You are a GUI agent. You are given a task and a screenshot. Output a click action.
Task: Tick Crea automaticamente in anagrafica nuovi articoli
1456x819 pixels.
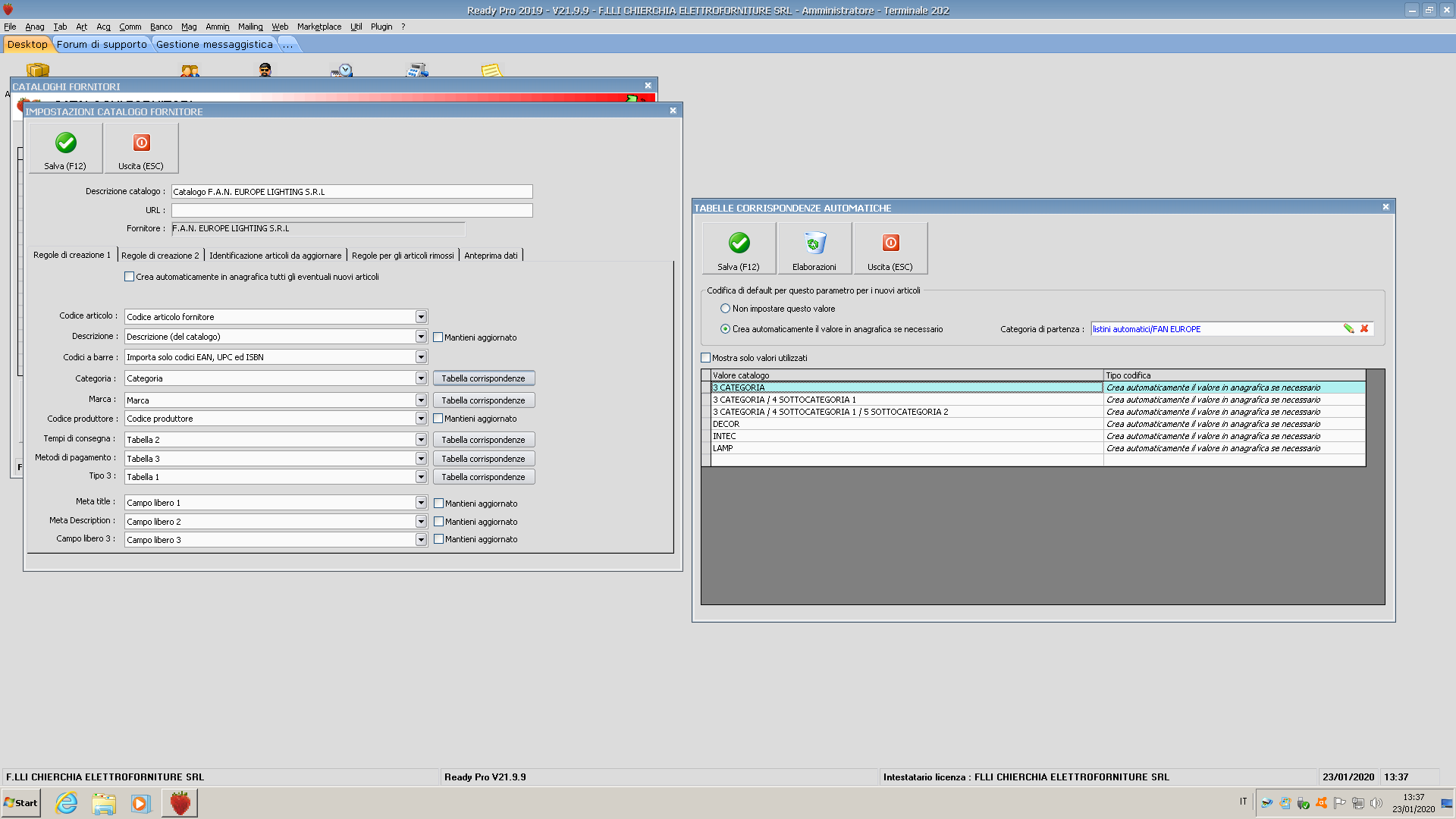[130, 277]
